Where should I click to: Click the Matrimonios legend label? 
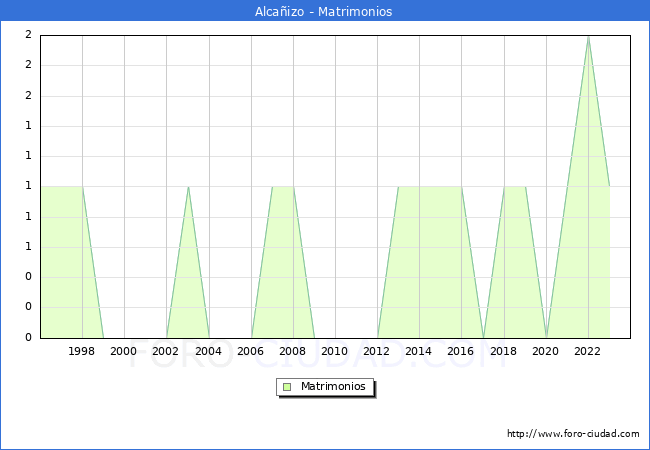(x=333, y=387)
